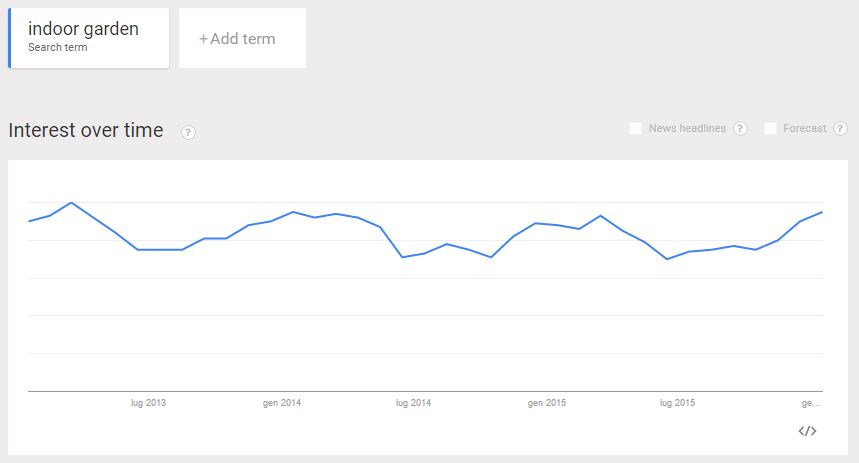This screenshot has width=859, height=463.
Task: Open help for Interest over time
Action: [x=188, y=133]
